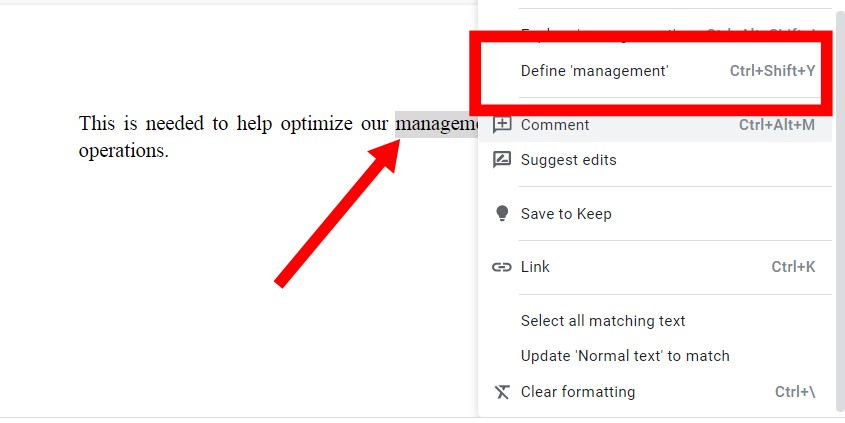845x423 pixels.
Task: Click the Link chain icon
Action: point(502,267)
